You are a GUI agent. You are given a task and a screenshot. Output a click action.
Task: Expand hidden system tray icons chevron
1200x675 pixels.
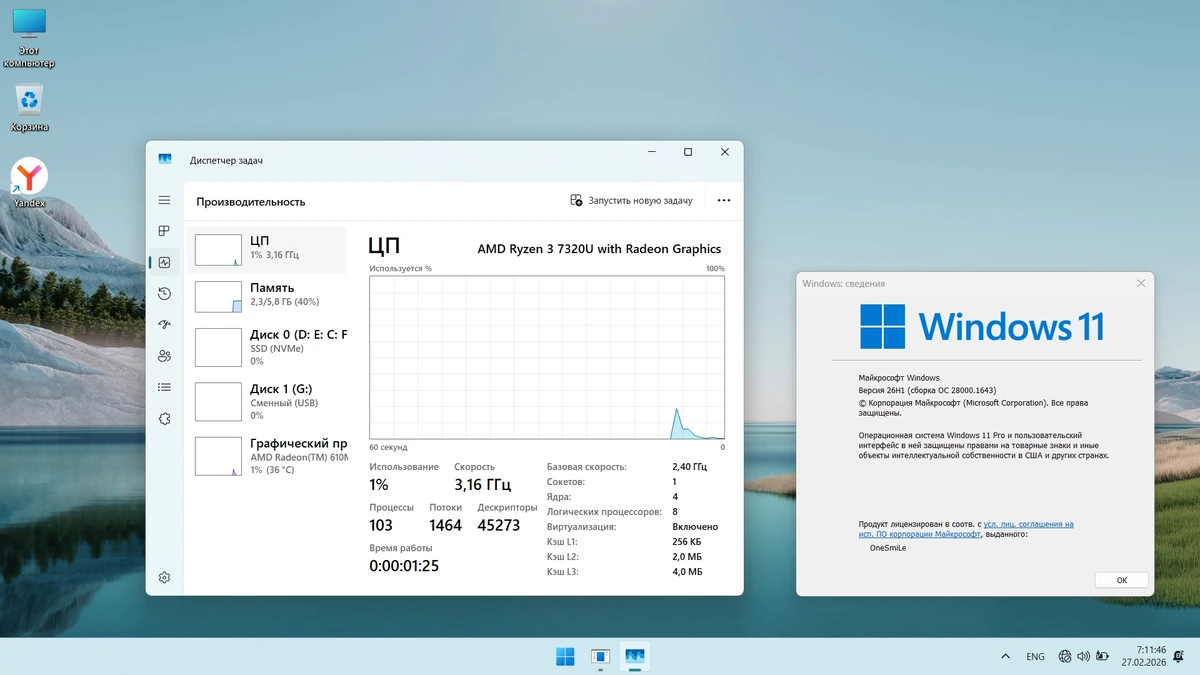tap(1005, 656)
